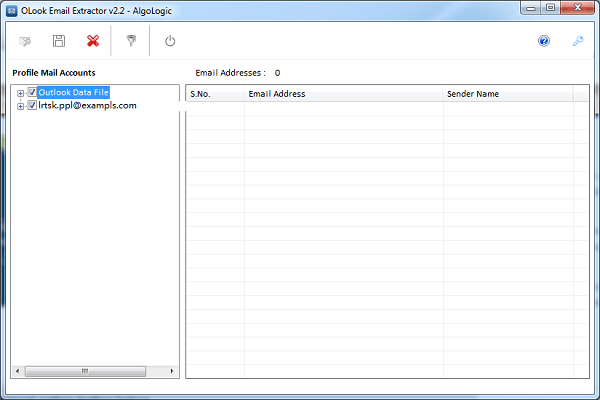Image resolution: width=600 pixels, height=400 pixels.
Task: Click the extract emails toolbar icon
Action: tap(25, 41)
